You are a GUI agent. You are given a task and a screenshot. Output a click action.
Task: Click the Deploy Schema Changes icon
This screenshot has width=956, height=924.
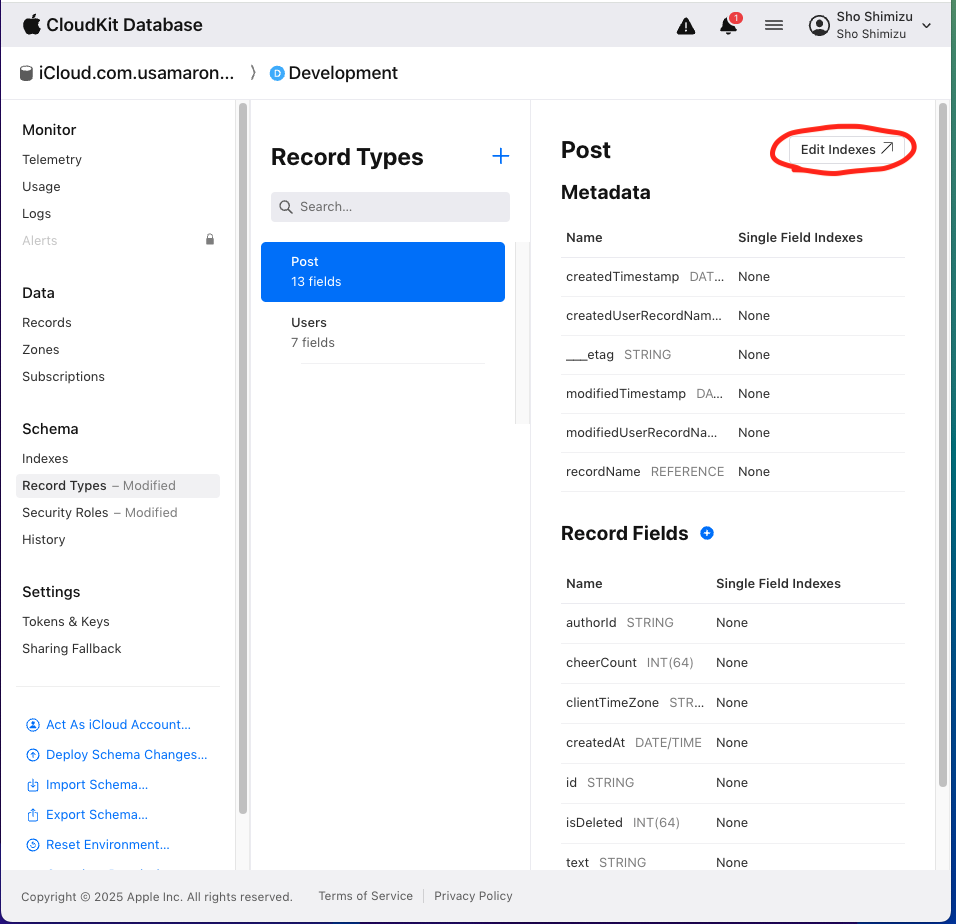click(33, 755)
